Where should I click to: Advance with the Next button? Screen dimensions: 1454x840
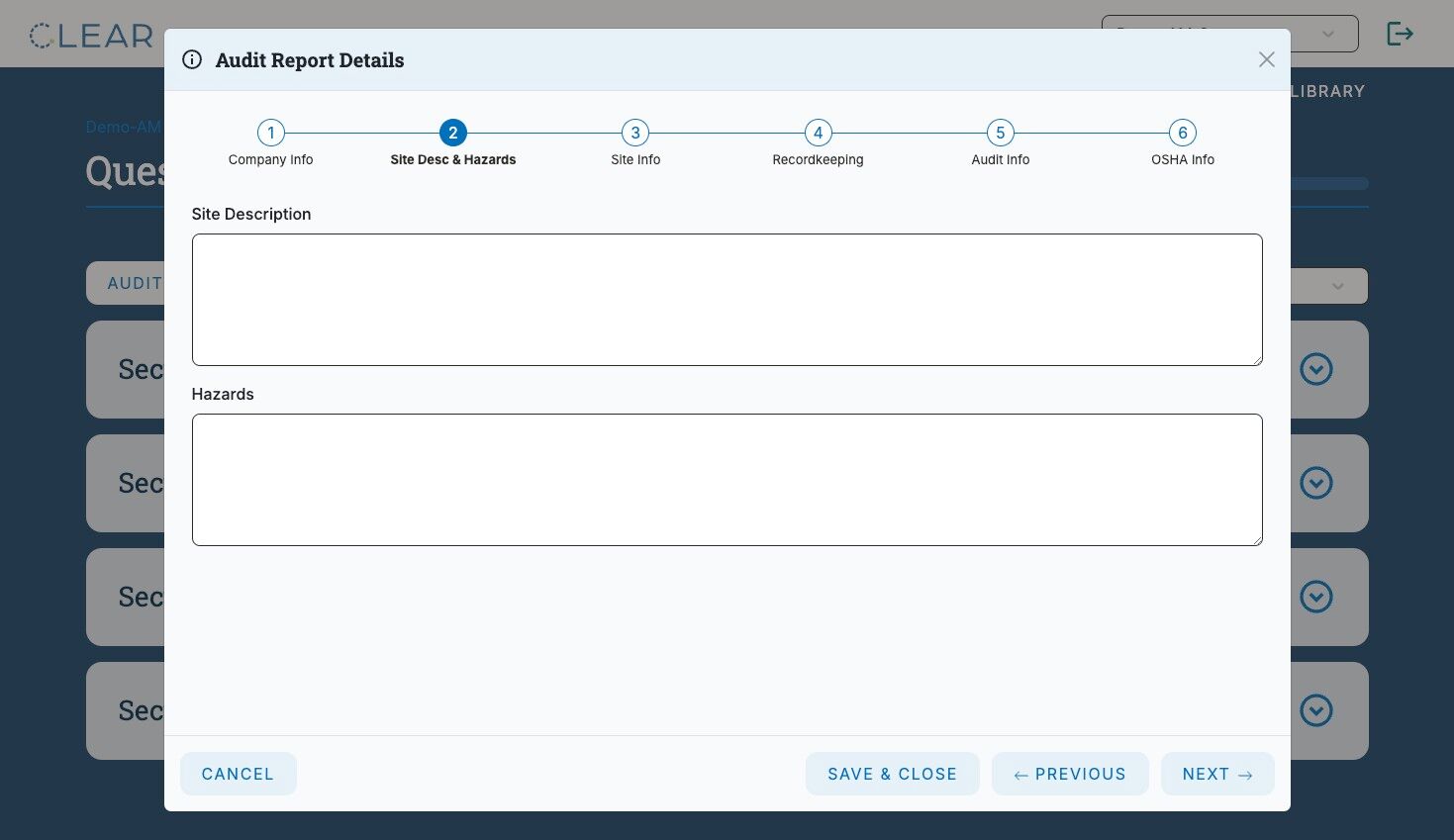tap(1217, 774)
